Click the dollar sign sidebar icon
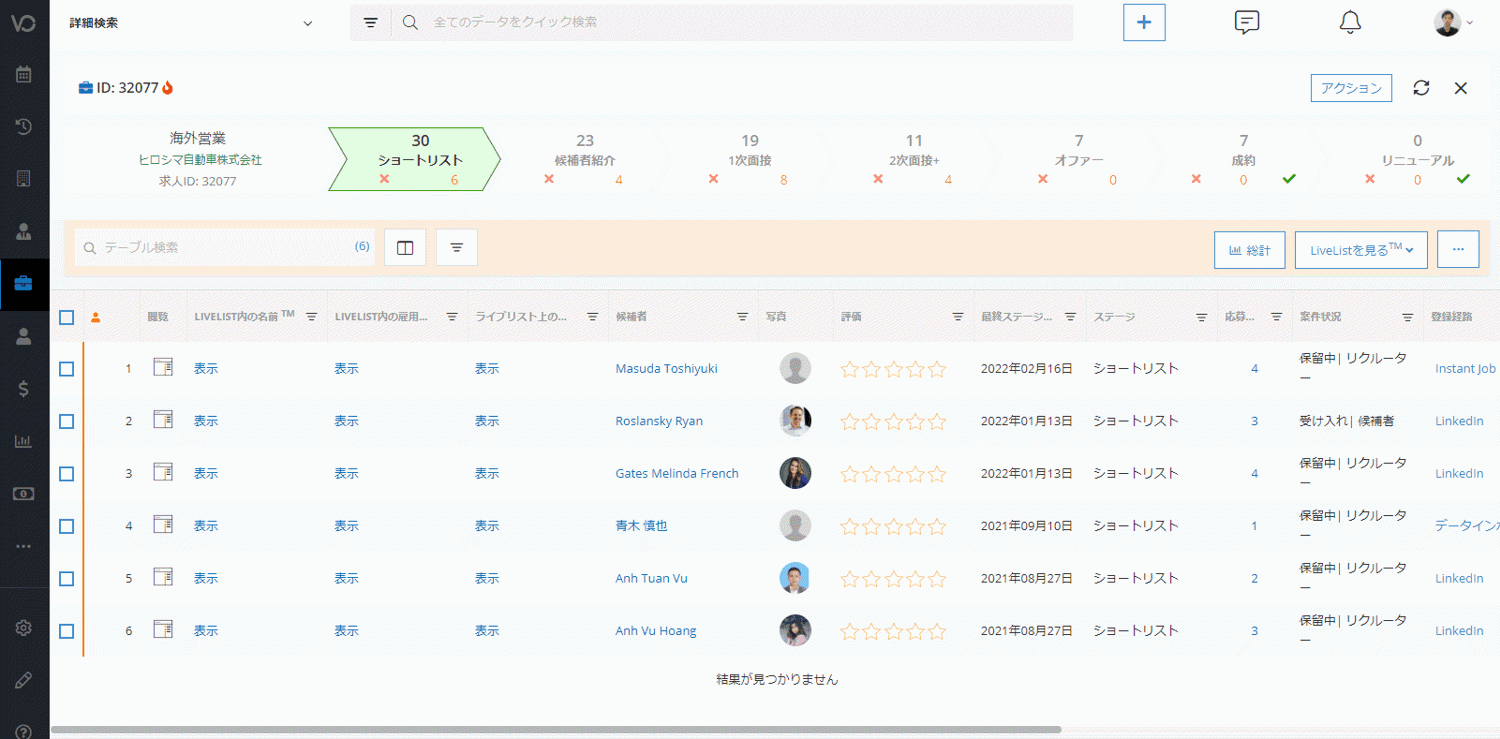This screenshot has width=1500, height=739. point(24,389)
